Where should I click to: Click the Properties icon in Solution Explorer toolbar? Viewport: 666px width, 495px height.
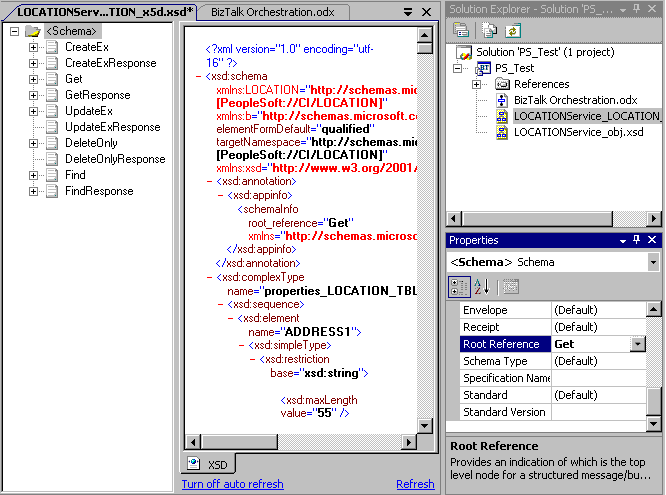(x=461, y=30)
